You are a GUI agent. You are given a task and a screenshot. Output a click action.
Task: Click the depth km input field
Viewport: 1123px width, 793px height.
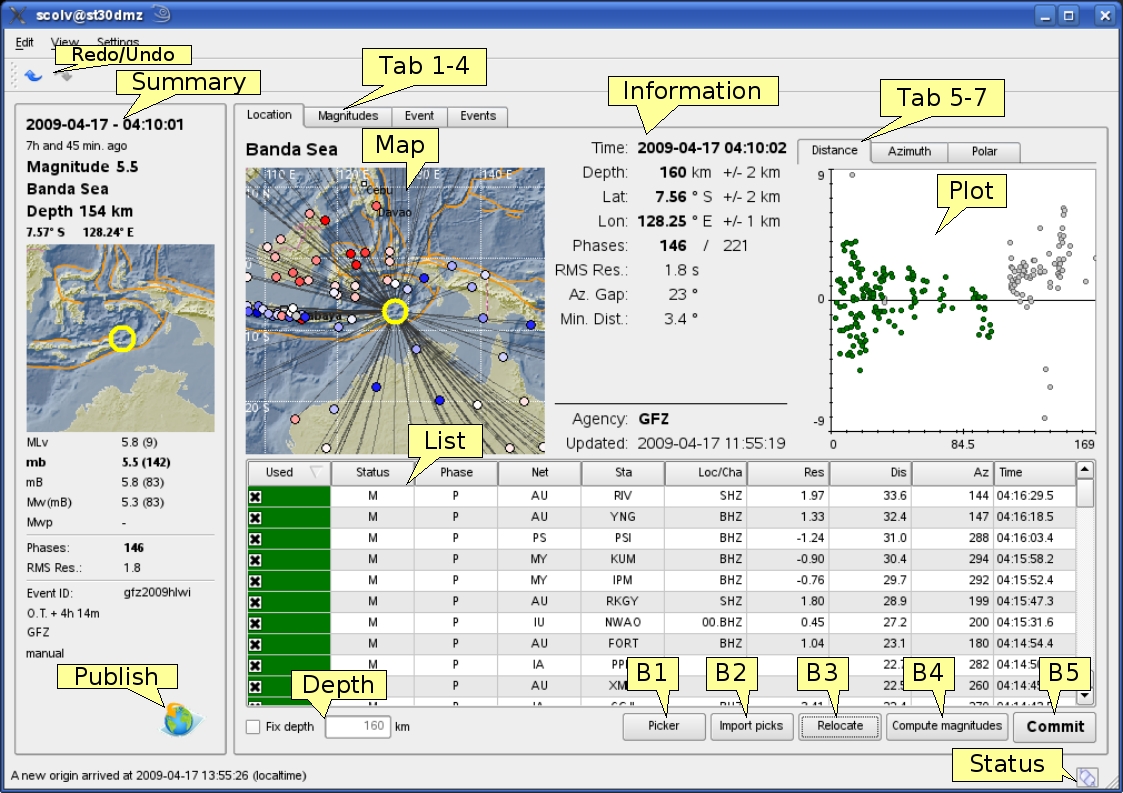(x=357, y=727)
